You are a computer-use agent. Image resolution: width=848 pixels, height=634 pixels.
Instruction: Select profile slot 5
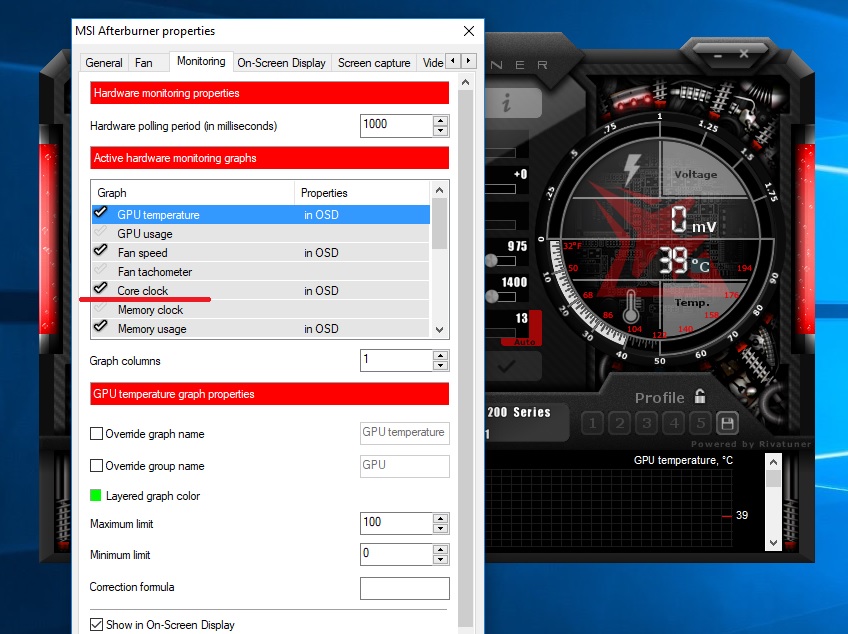click(701, 423)
